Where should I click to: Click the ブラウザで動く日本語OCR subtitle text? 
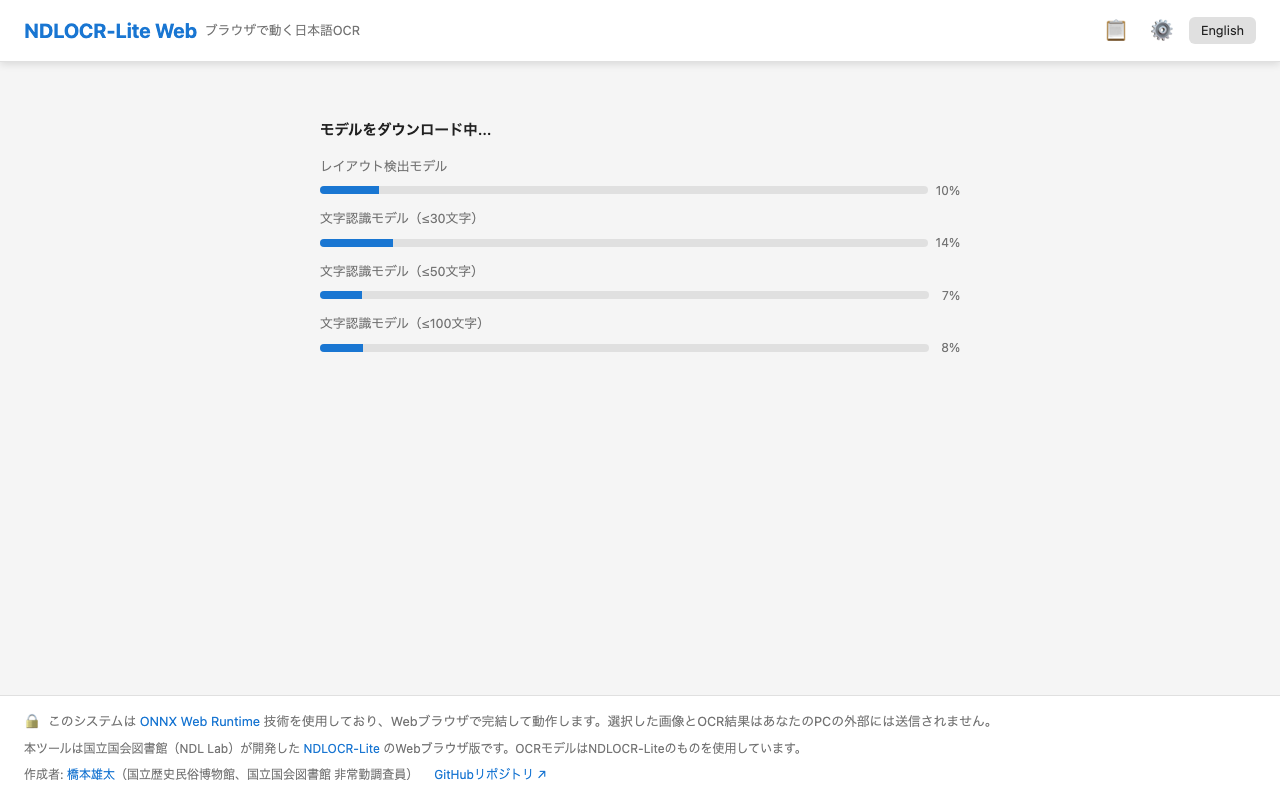(x=283, y=30)
